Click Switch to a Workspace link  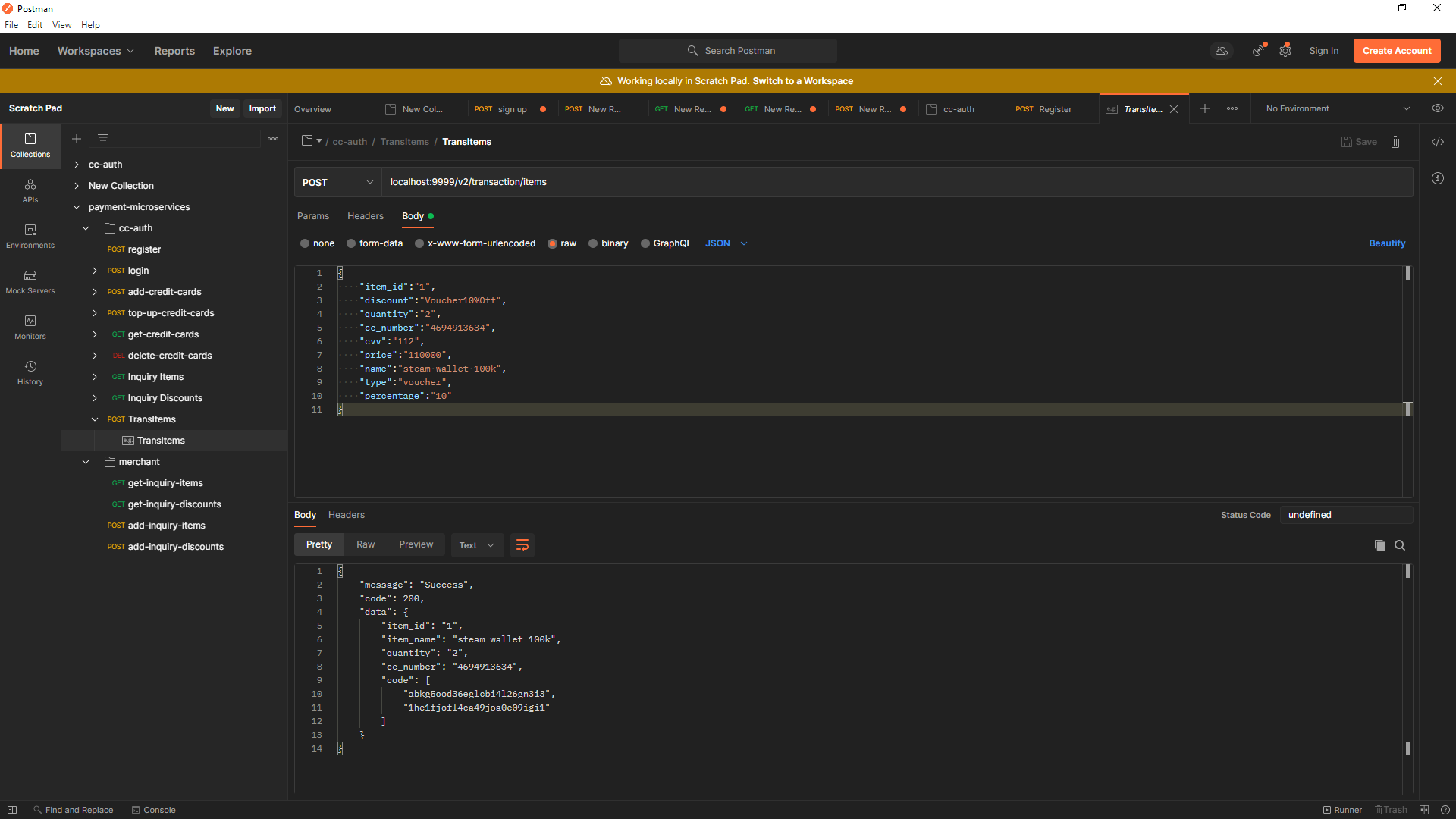(x=803, y=81)
